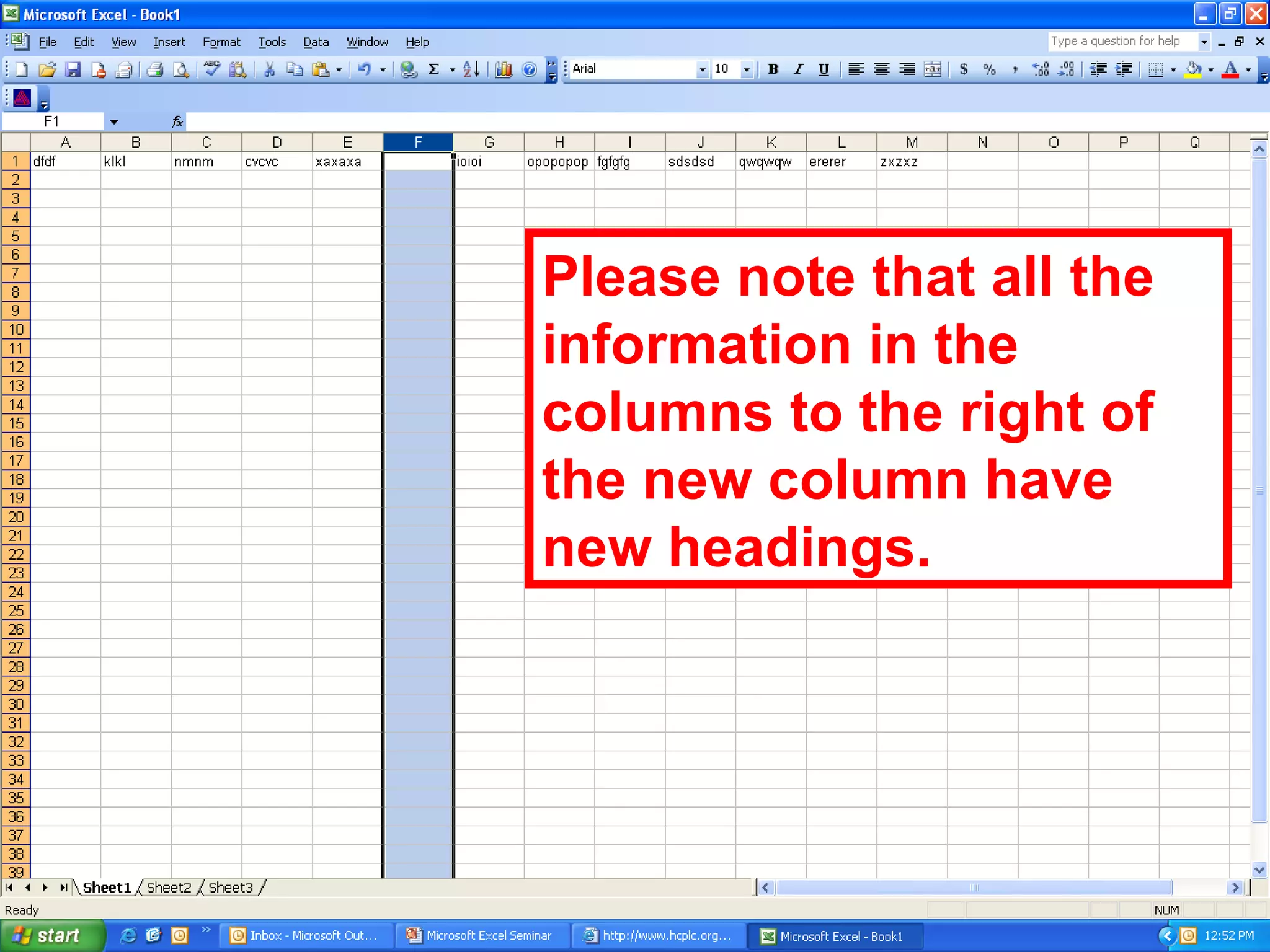Toggle bold formatting
Image resolution: width=1270 pixels, height=952 pixels.
click(x=773, y=69)
